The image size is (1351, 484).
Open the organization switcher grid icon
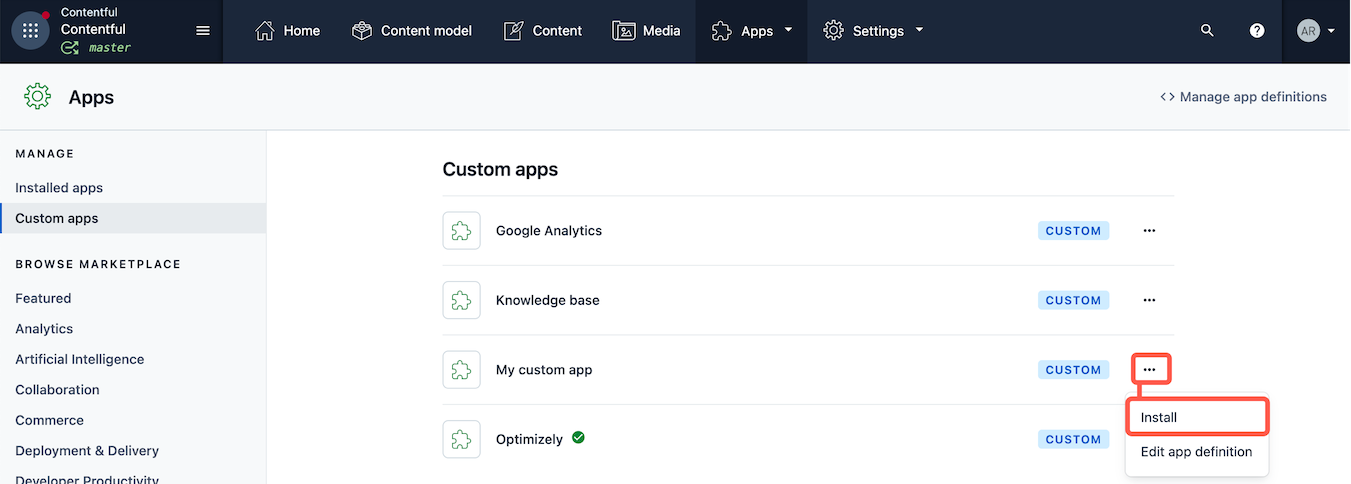(30, 31)
